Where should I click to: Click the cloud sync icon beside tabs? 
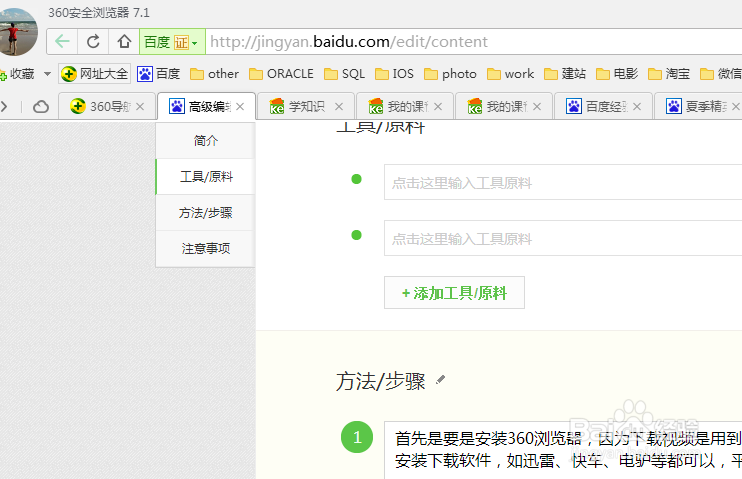(x=41, y=107)
